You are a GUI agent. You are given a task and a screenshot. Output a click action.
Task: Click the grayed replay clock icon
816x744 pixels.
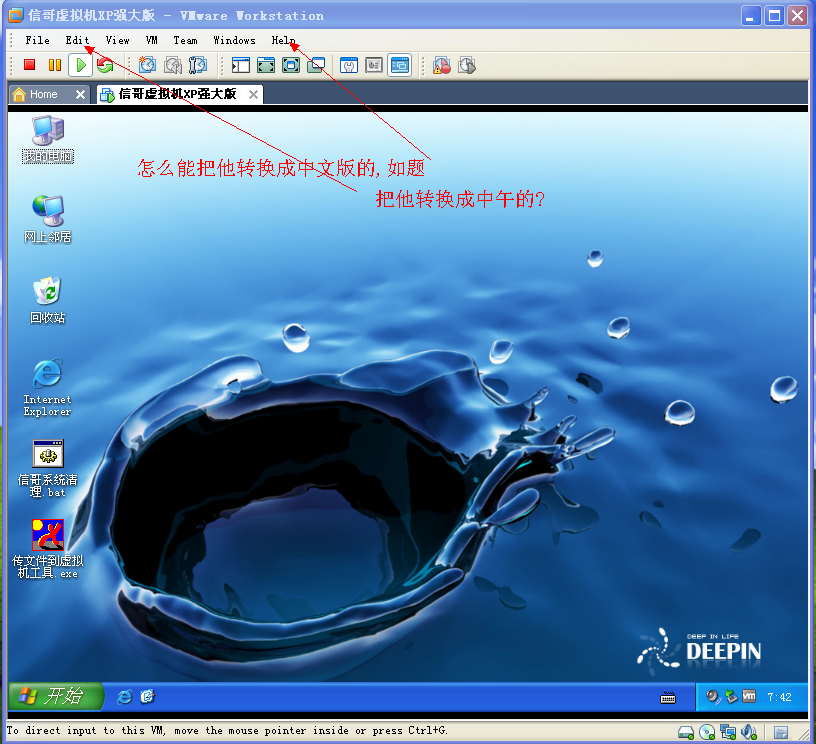point(467,66)
